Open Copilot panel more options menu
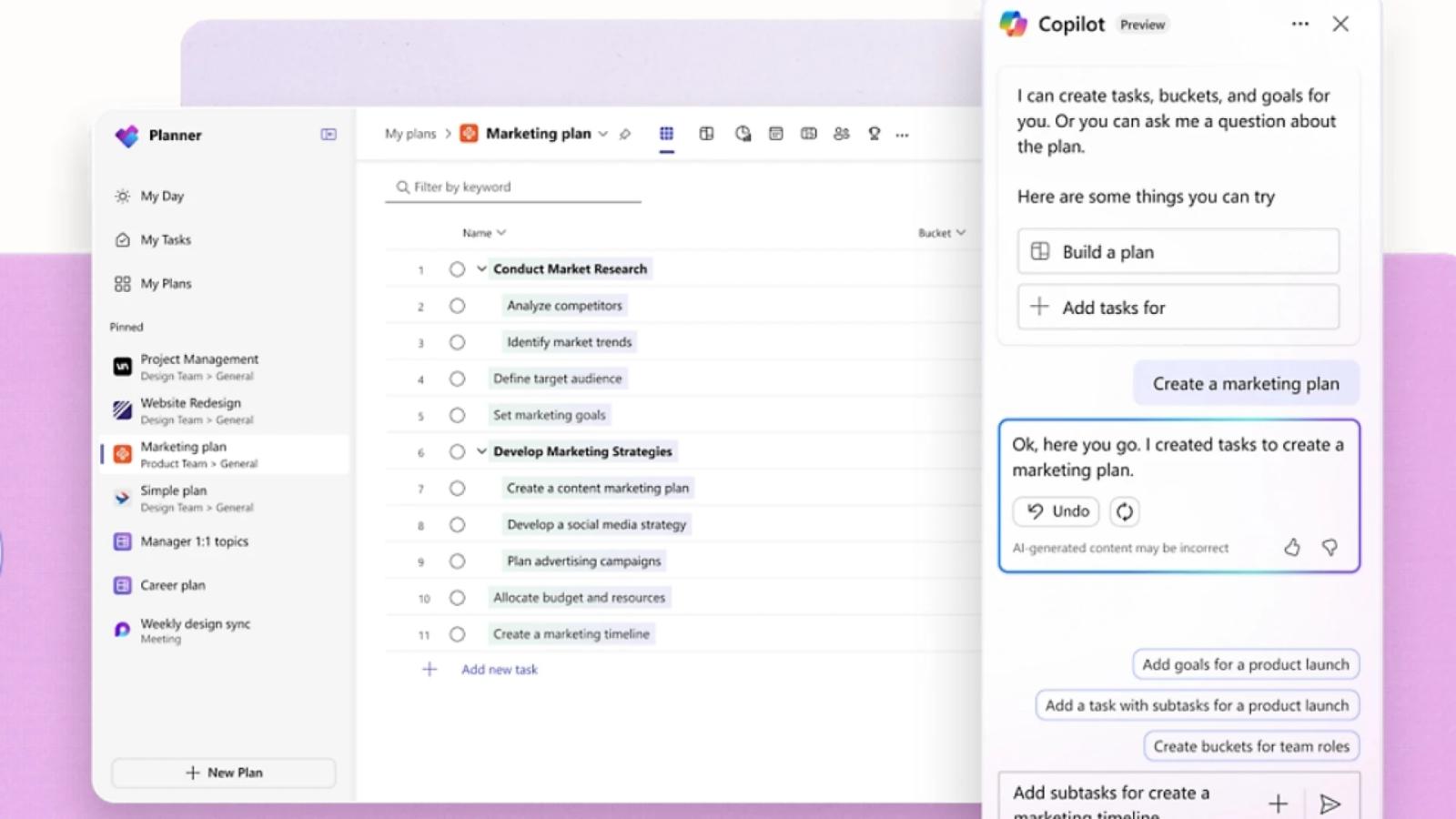 click(1300, 24)
